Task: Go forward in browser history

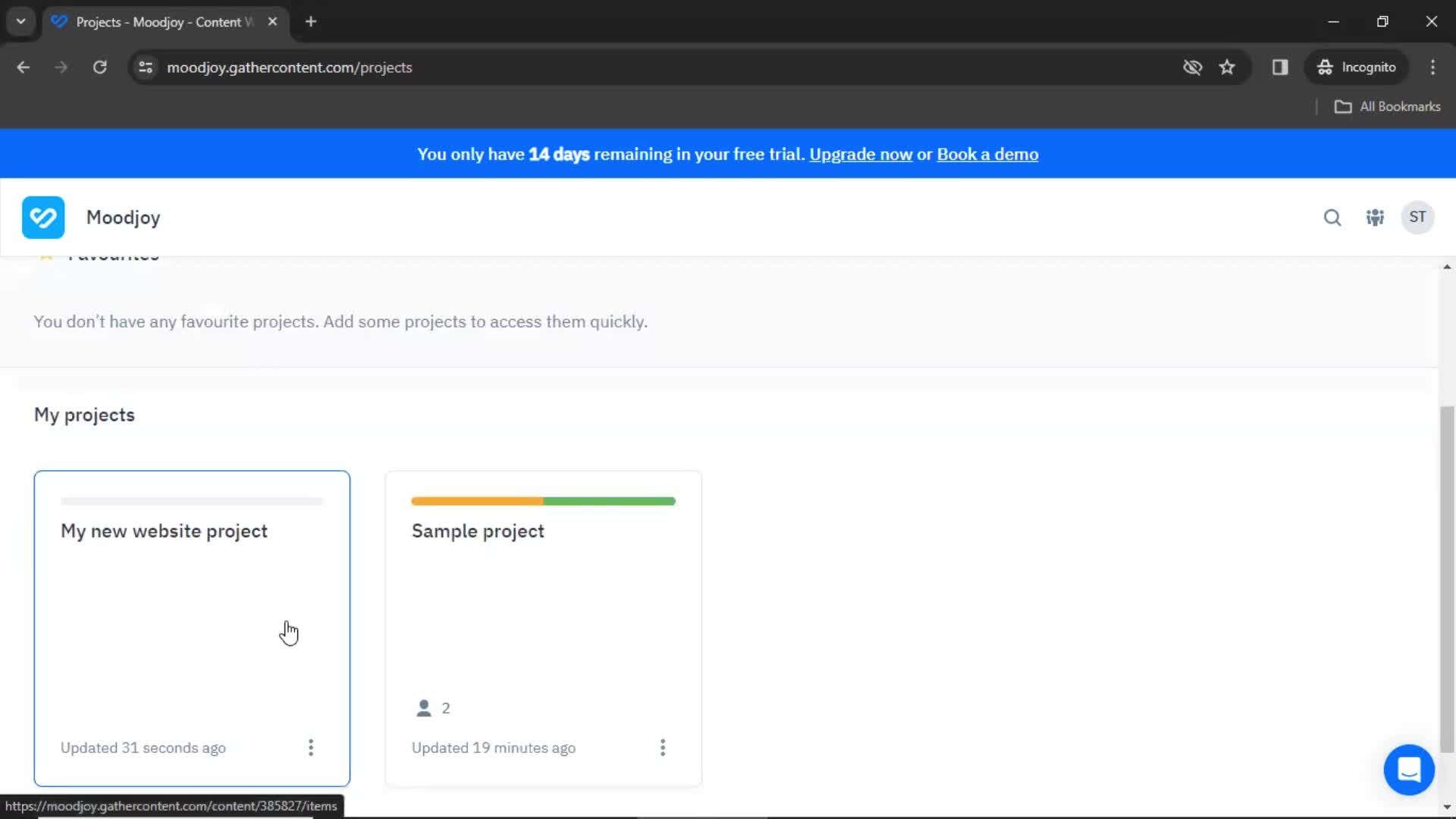Action: 61,67
